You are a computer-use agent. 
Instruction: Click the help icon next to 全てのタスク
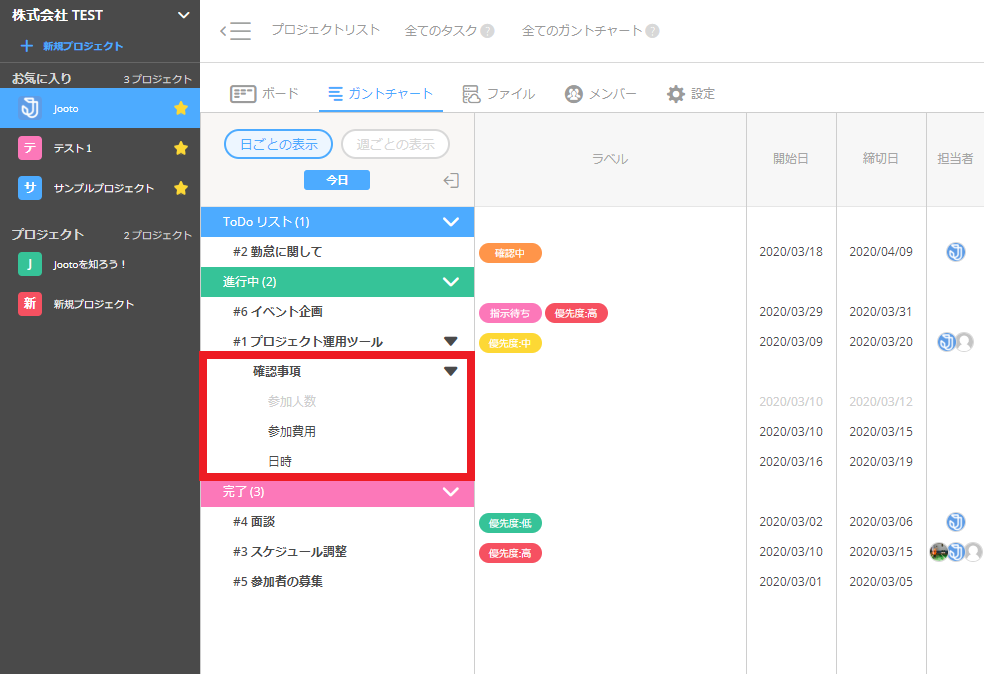pyautogui.click(x=488, y=31)
